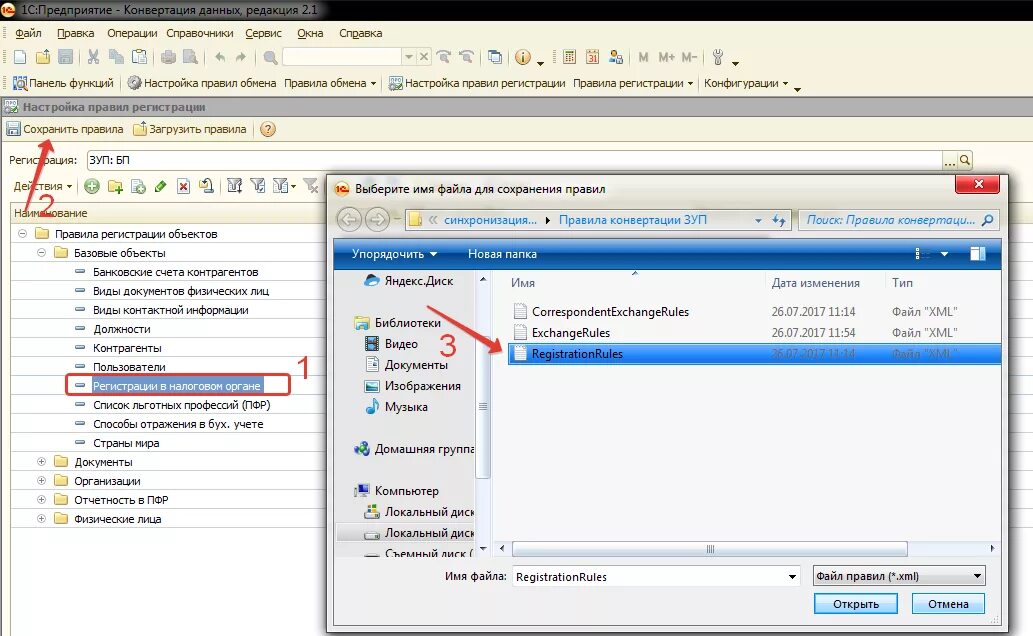
Task: Open the Actions dropdown menu
Action: click(x=43, y=187)
